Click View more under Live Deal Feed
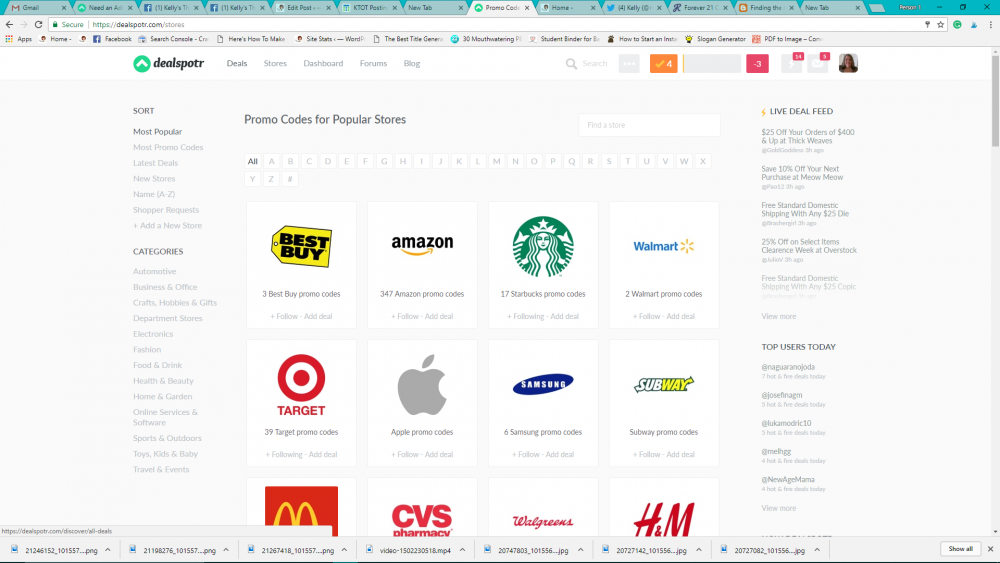The image size is (1000, 563). coord(778,316)
